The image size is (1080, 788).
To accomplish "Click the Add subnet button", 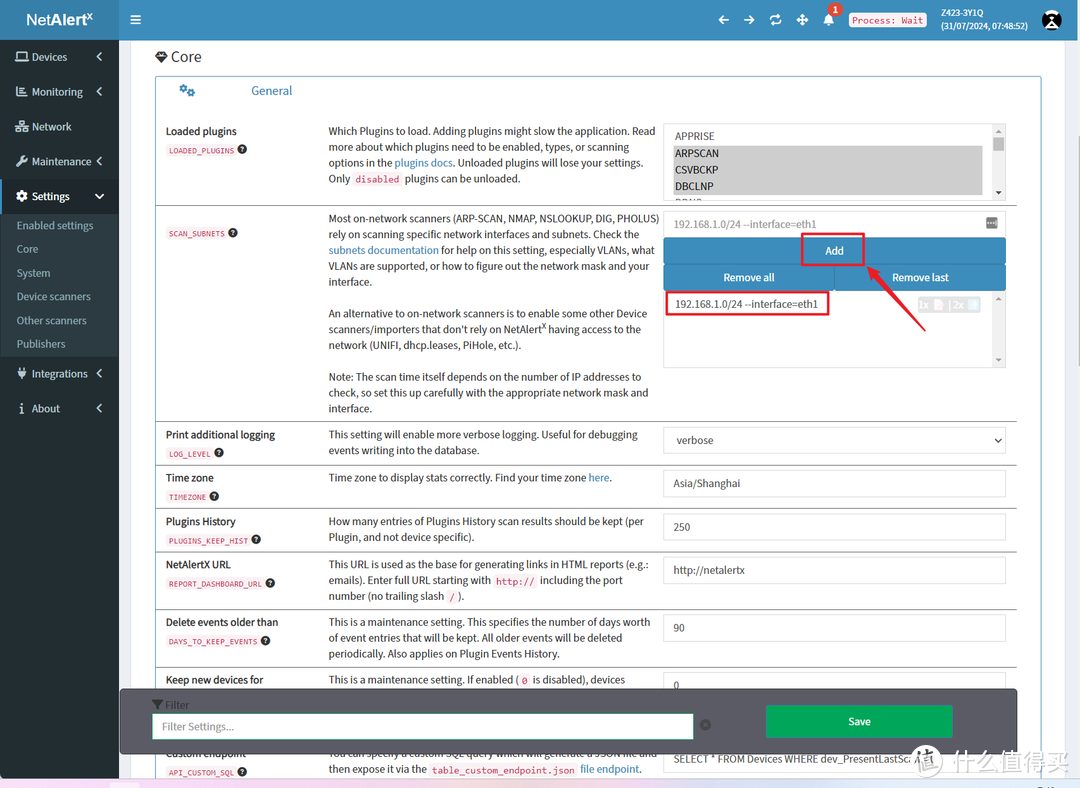I will 834,251.
